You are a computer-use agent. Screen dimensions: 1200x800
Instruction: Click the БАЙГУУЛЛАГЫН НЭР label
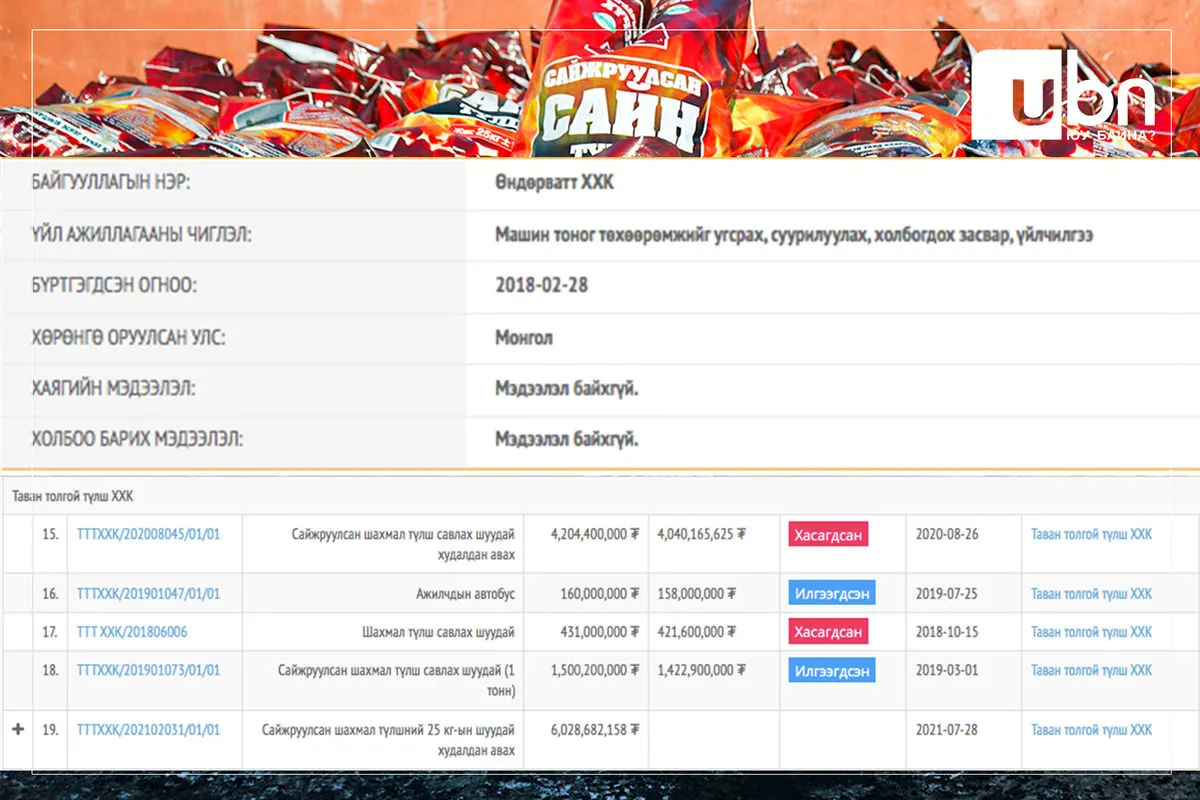tap(111, 184)
